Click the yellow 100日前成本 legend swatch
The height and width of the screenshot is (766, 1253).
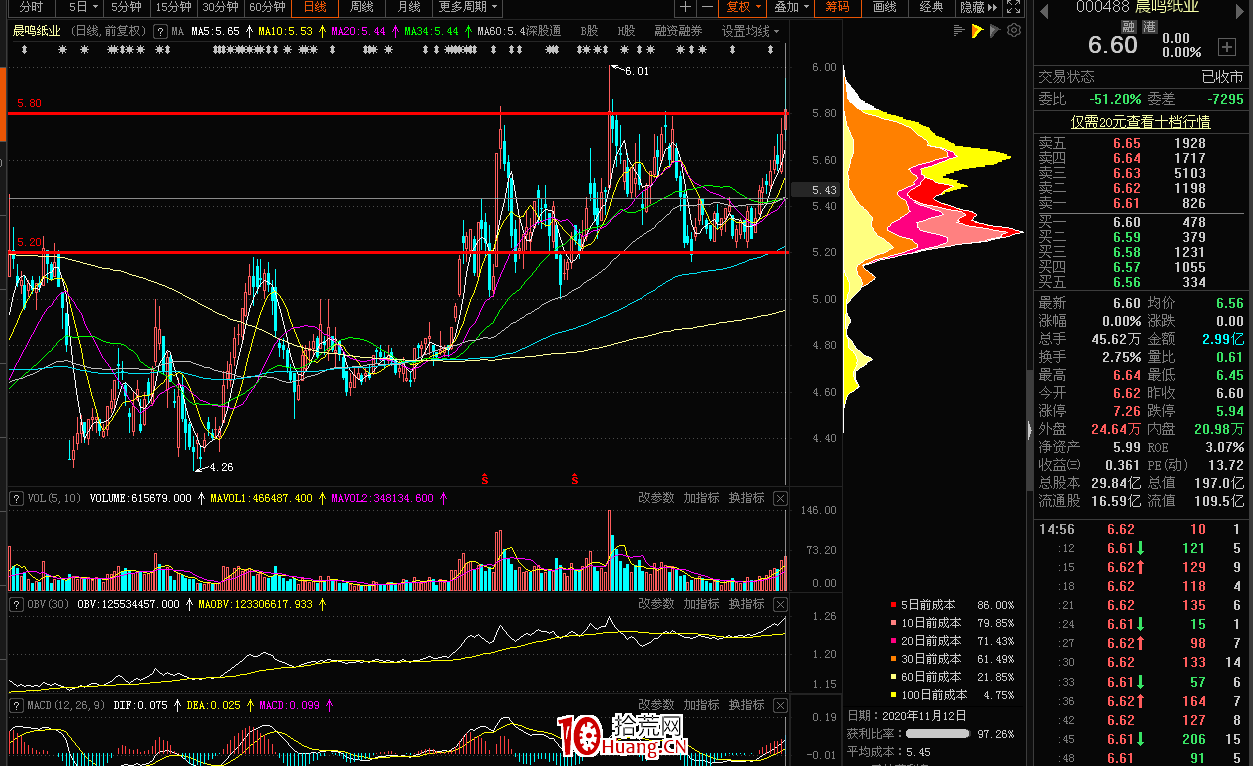click(x=893, y=695)
